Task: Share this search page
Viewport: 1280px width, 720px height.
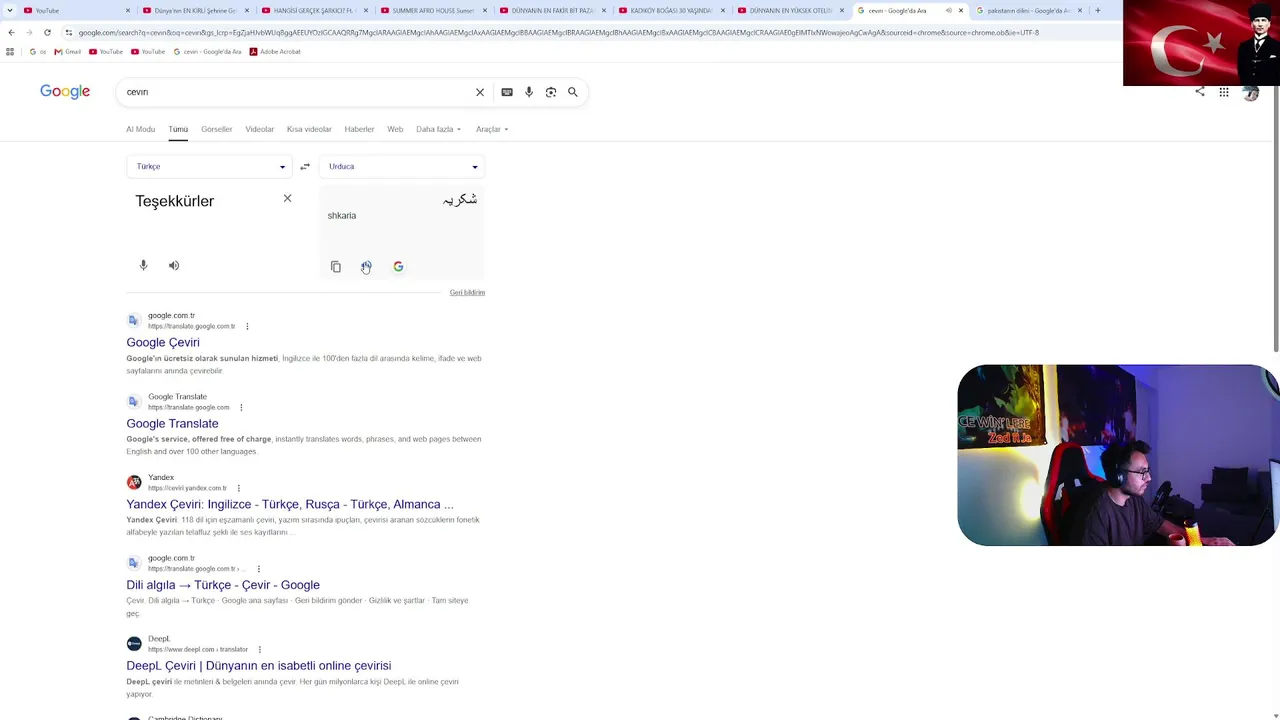Action: (1200, 92)
